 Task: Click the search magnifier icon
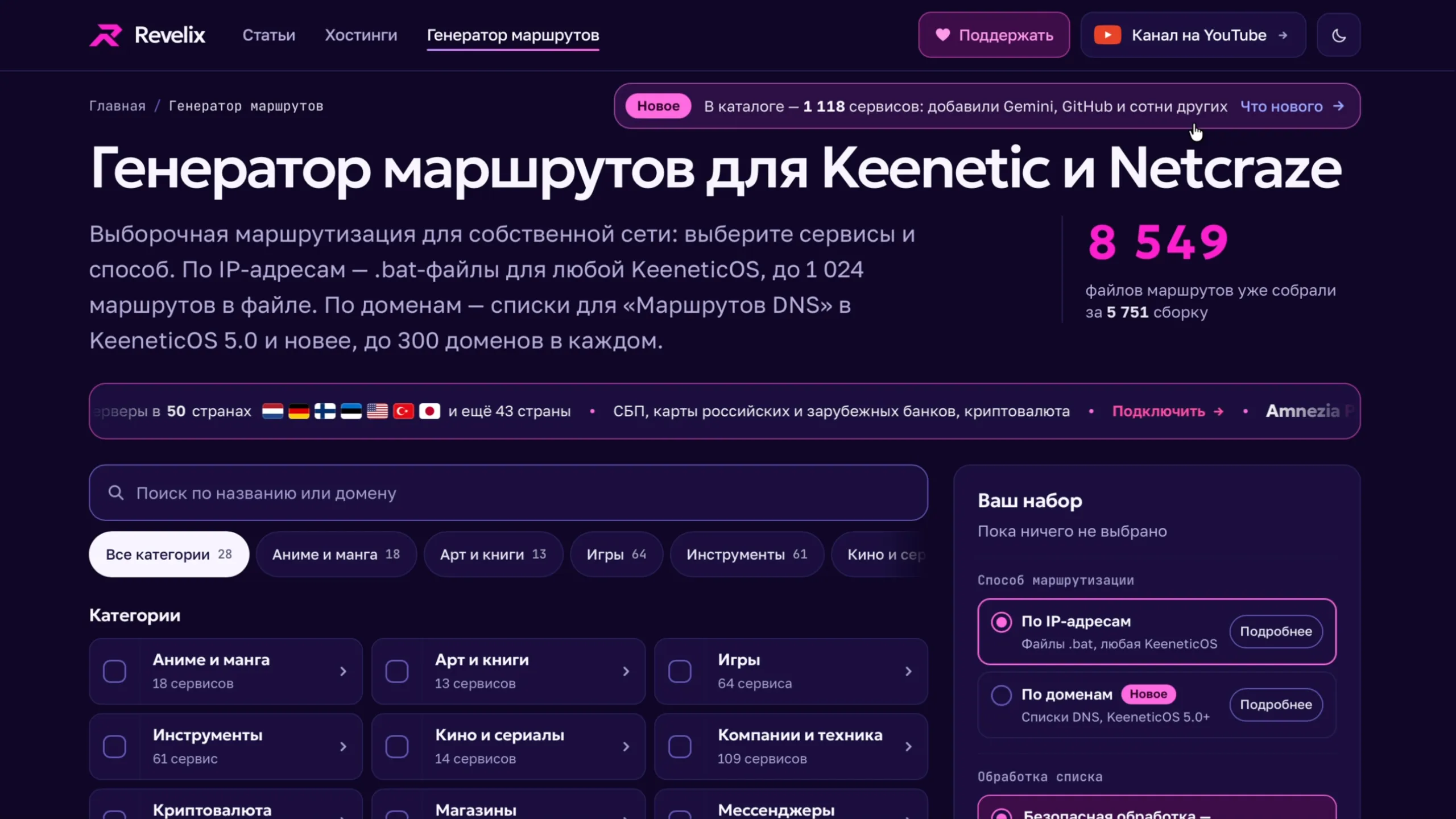[x=116, y=493]
